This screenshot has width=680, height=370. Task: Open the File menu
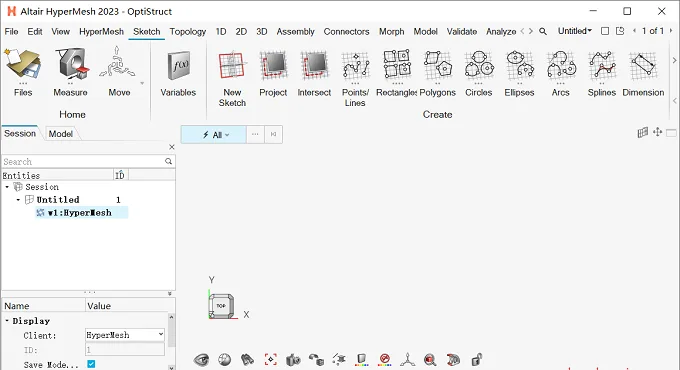coord(11,32)
